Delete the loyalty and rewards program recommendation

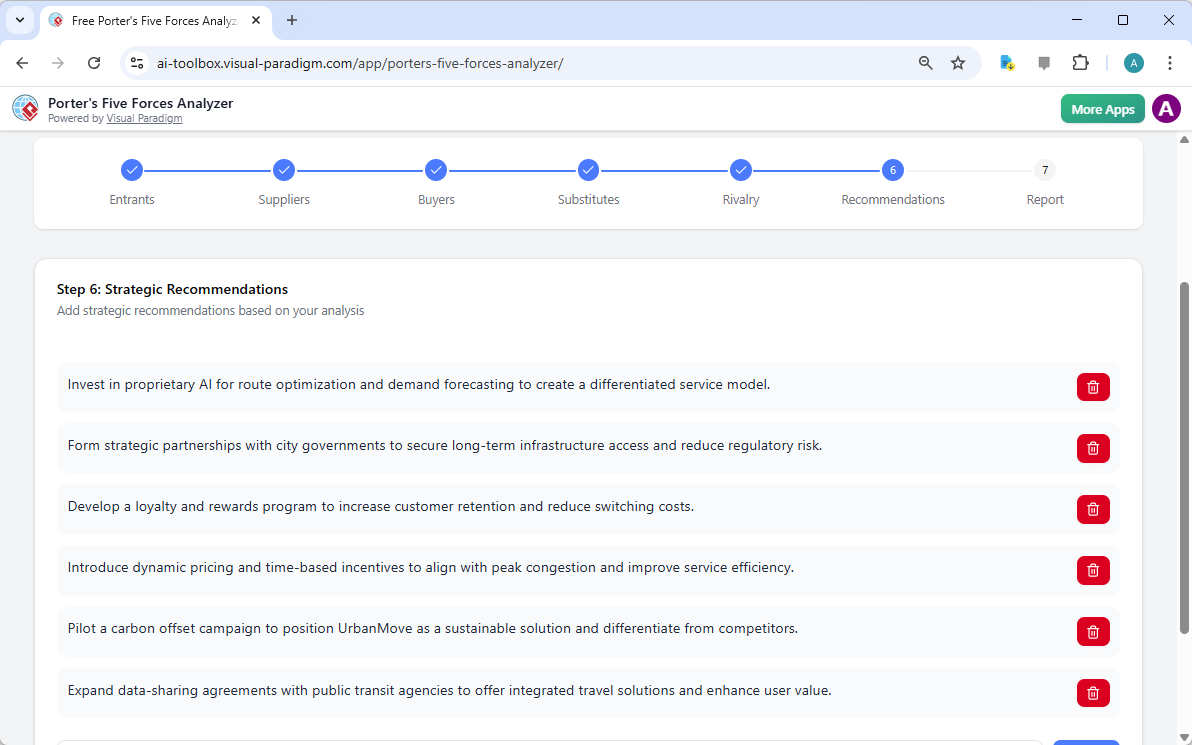(x=1093, y=509)
